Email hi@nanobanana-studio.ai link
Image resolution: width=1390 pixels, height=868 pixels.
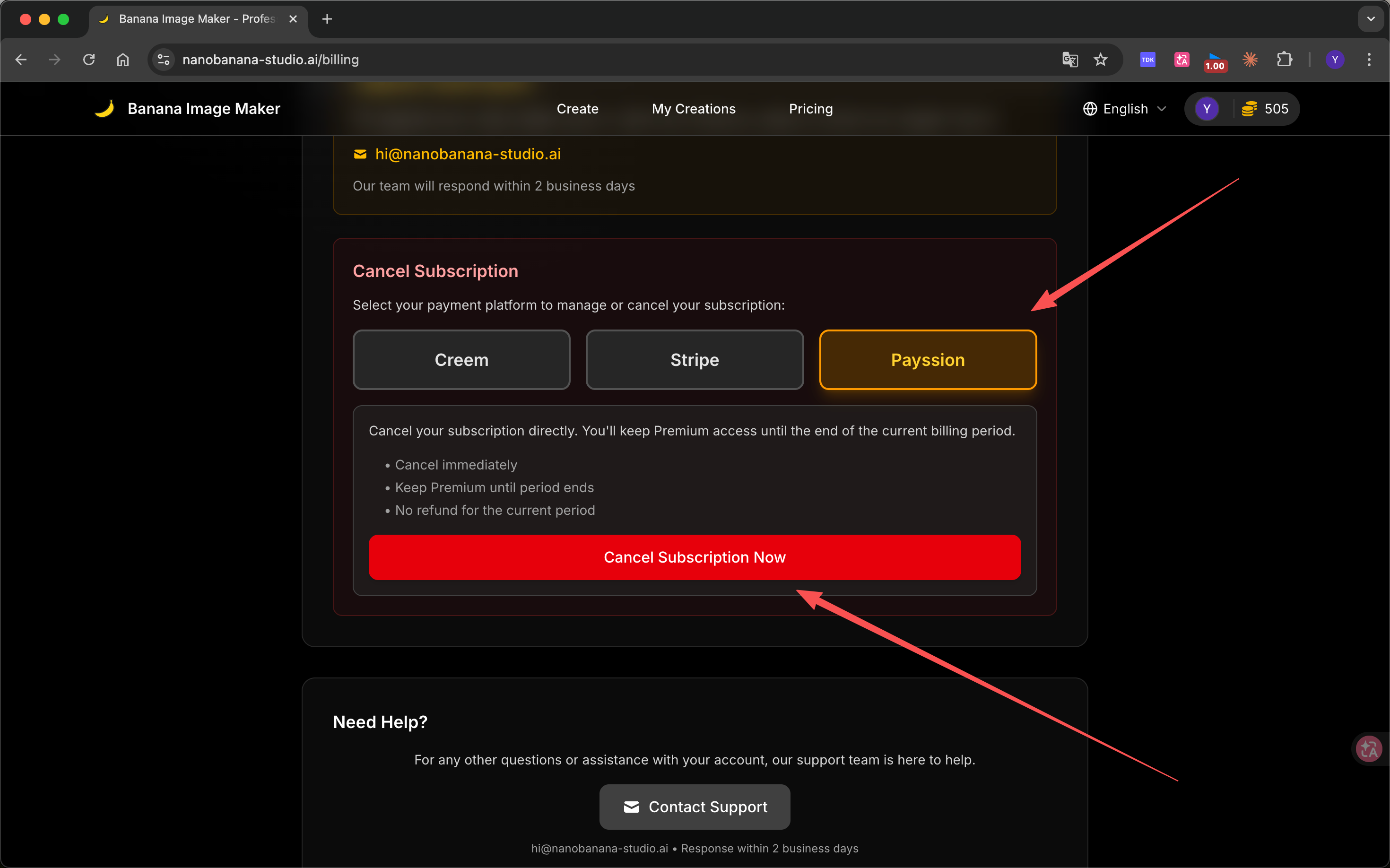(468, 154)
